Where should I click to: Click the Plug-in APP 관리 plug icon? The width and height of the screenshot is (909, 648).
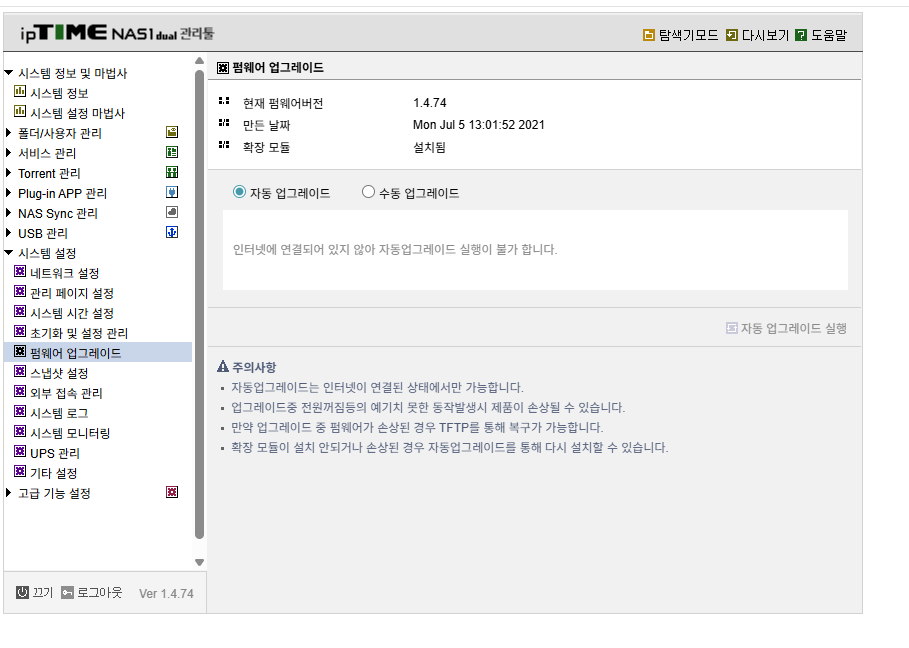[172, 192]
